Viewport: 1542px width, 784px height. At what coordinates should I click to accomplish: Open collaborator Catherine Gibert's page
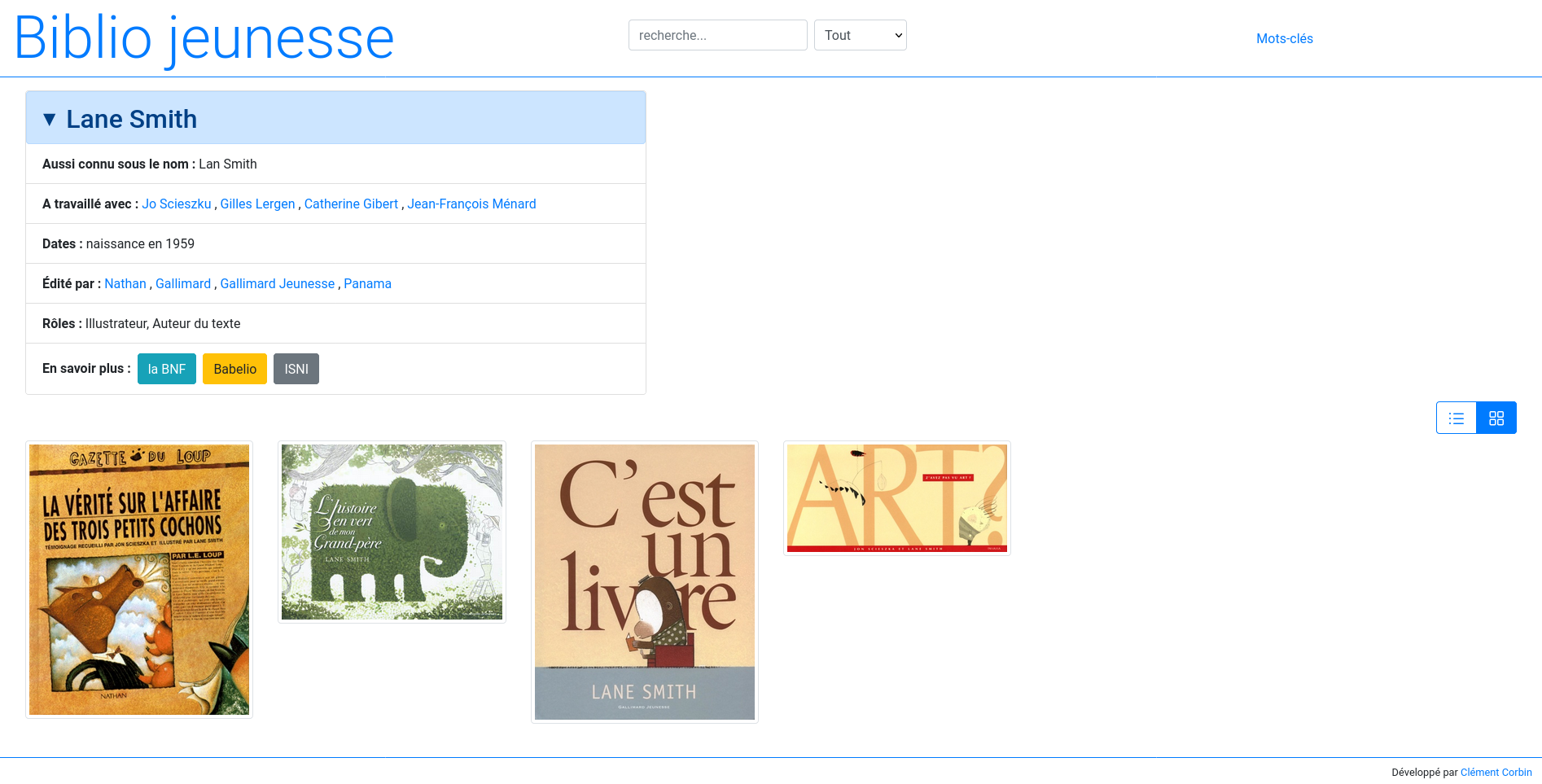click(351, 204)
